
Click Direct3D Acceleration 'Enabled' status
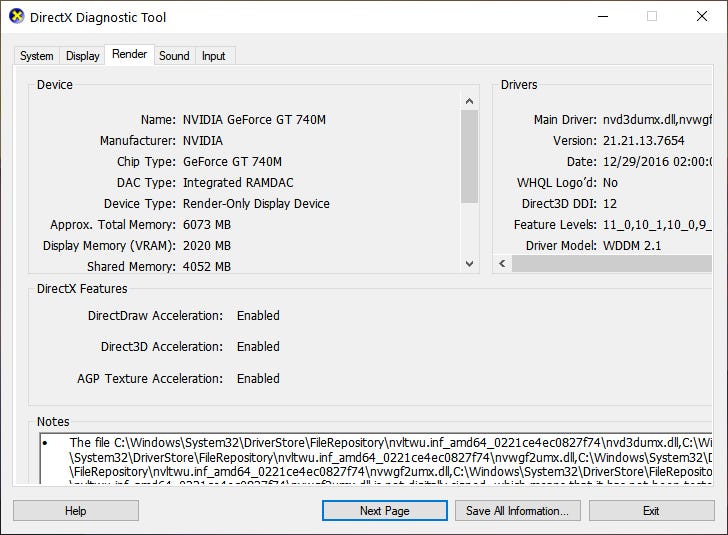[x=258, y=347]
